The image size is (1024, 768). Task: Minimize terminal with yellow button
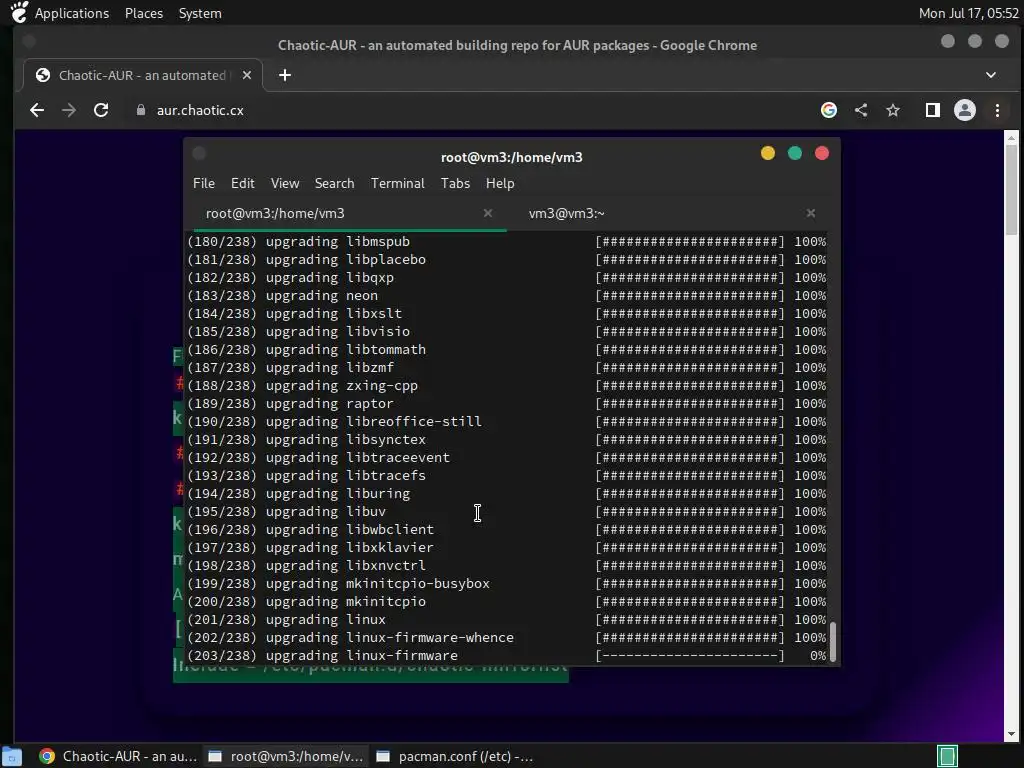[768, 153]
